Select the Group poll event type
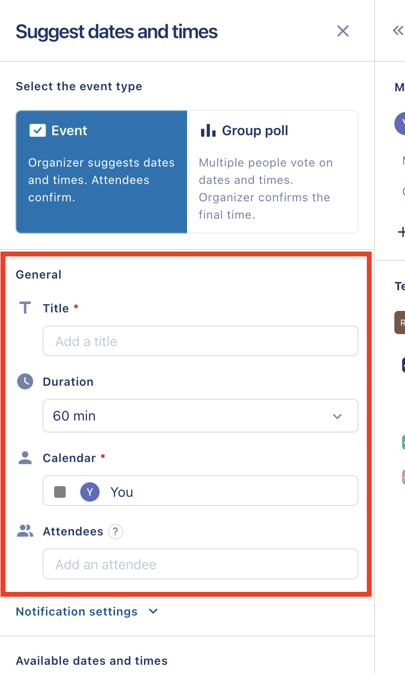 272,172
